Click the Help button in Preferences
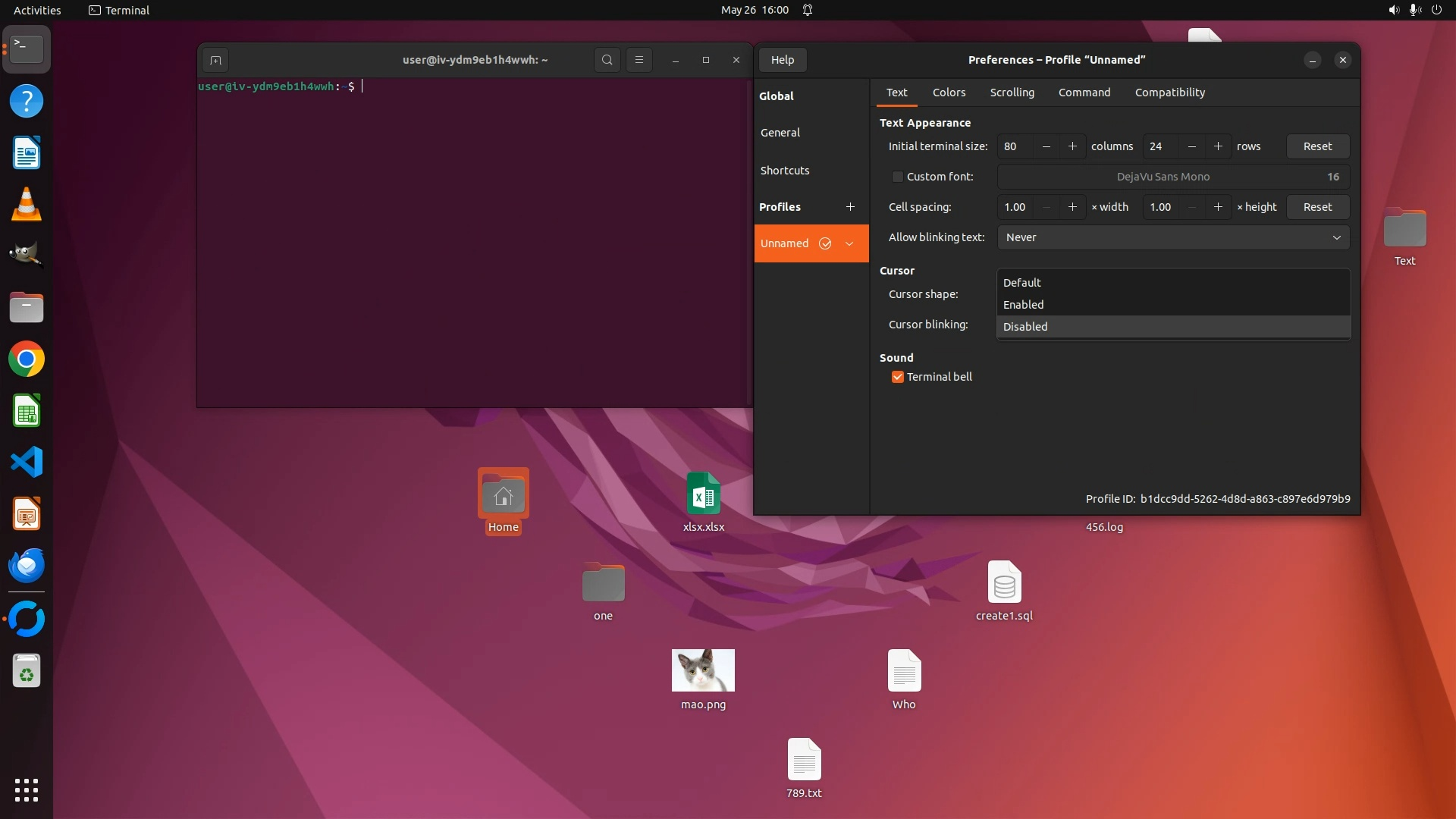The image size is (1456, 819). click(x=783, y=60)
